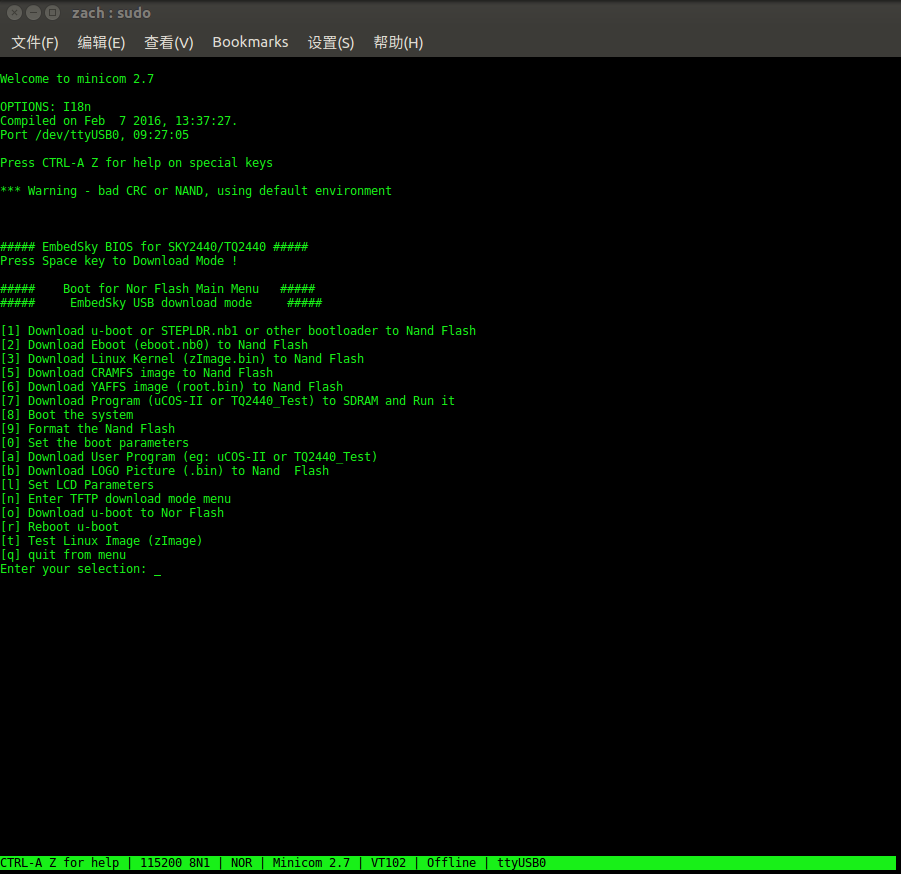The width and height of the screenshot is (901, 874).
Task: Open the Bookmarks menu
Action: (250, 42)
